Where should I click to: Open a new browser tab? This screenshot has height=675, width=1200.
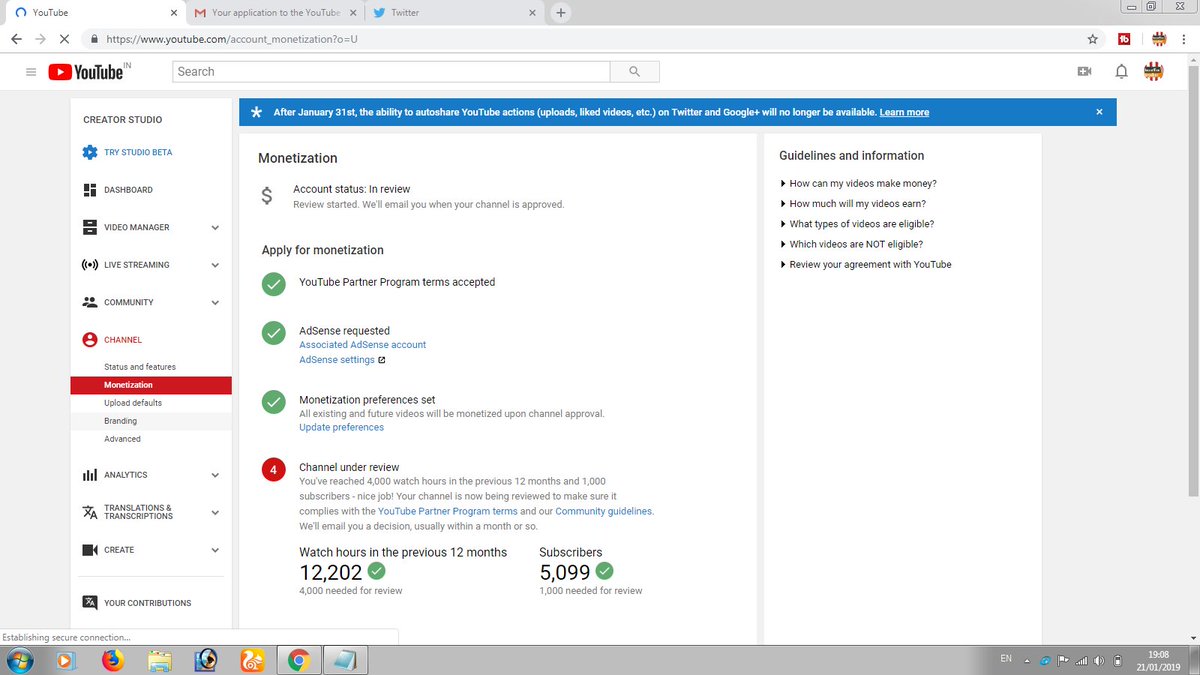tap(560, 13)
